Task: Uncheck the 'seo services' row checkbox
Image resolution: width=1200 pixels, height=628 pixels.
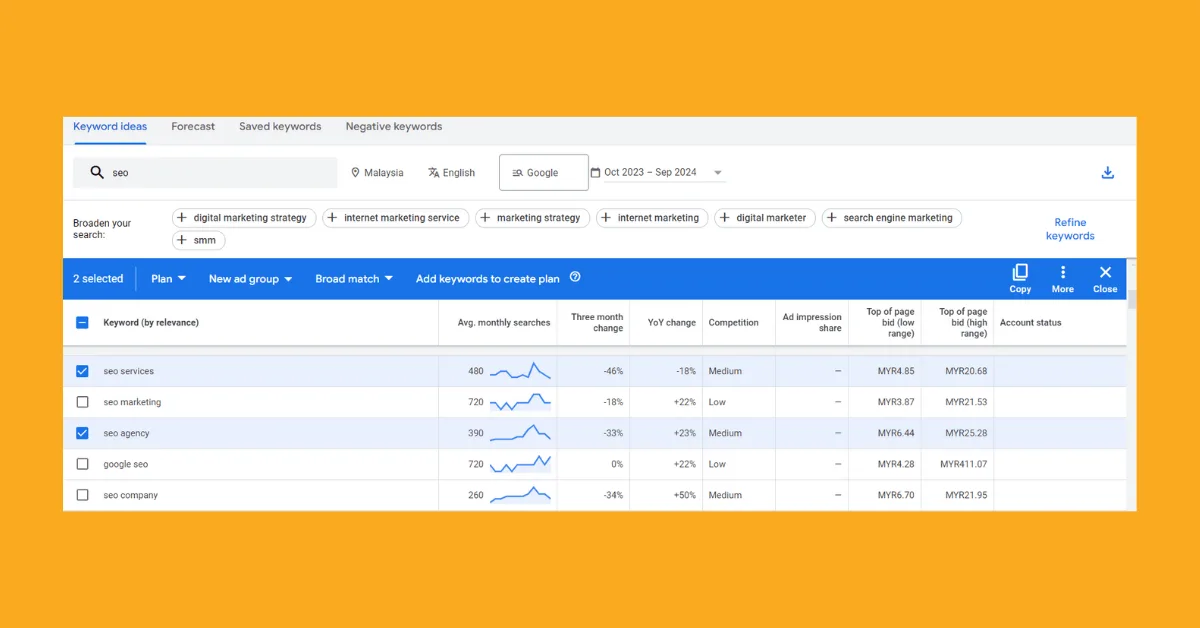Action: 82,371
